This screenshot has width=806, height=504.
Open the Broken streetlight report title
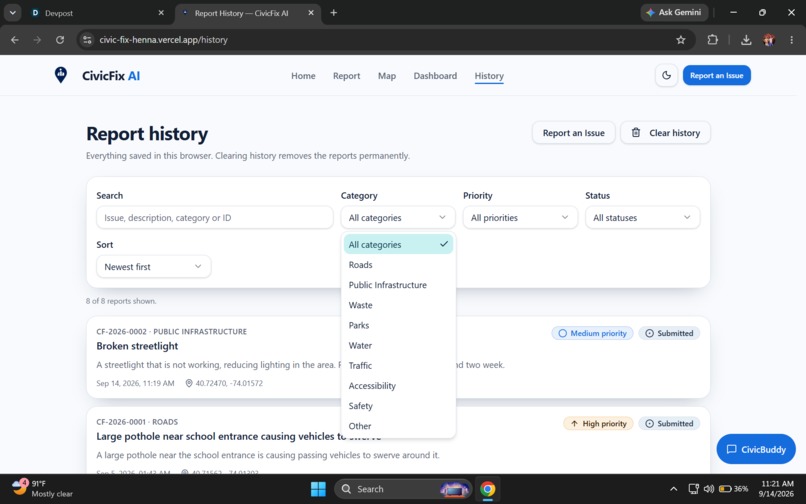point(137,346)
